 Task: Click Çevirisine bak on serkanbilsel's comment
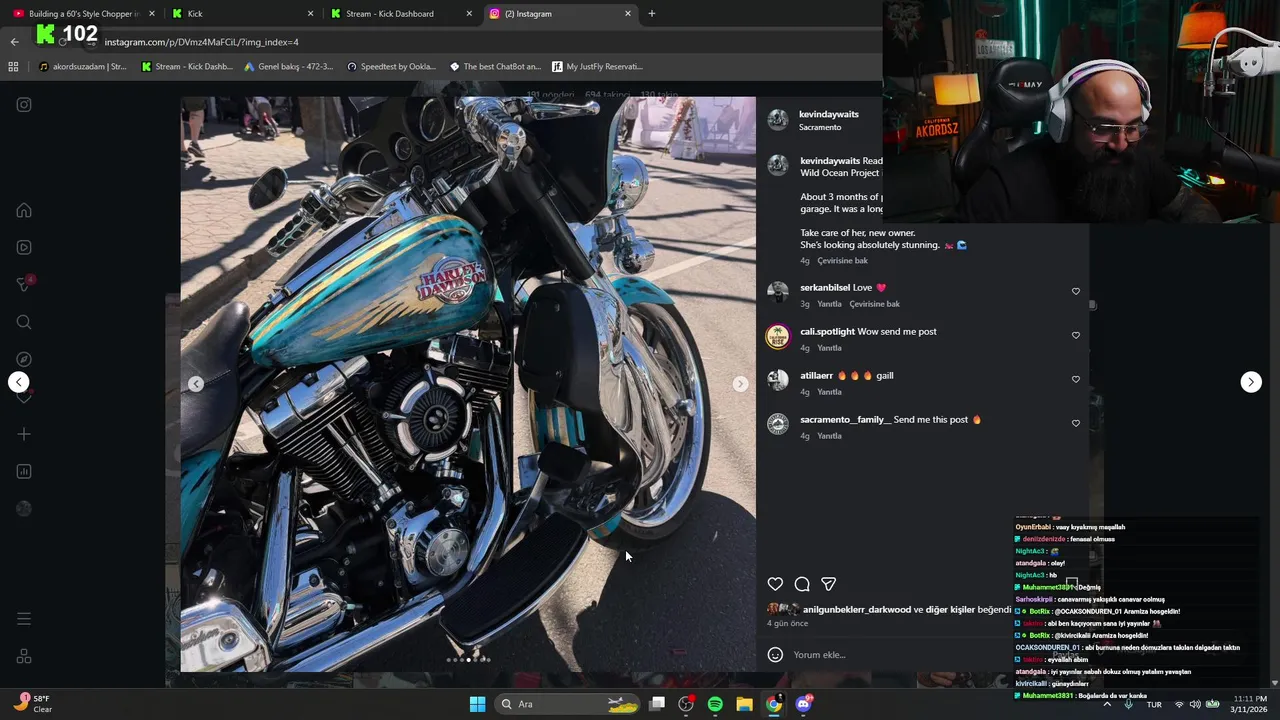(x=874, y=304)
